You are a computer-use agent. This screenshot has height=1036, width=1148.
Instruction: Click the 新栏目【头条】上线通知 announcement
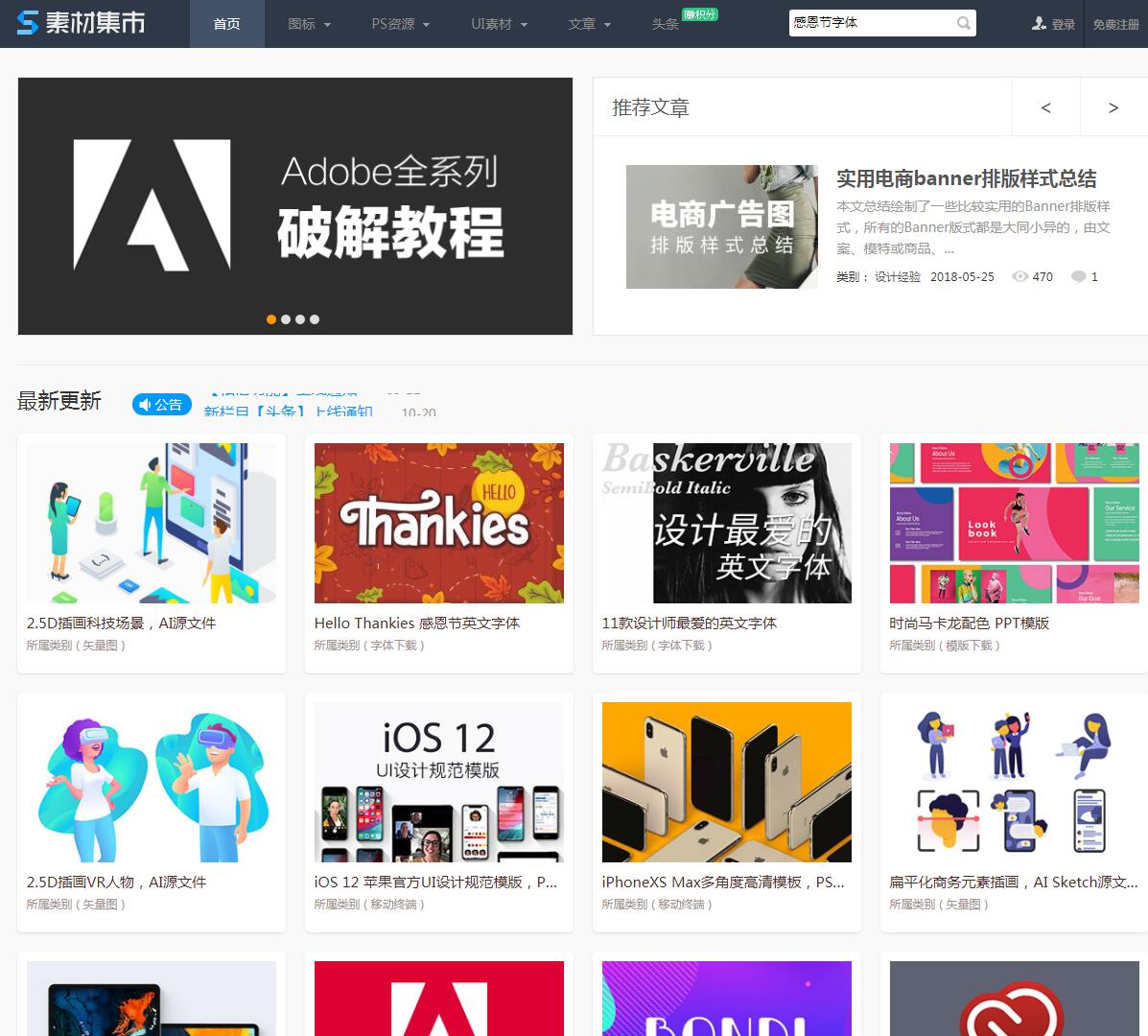(289, 411)
